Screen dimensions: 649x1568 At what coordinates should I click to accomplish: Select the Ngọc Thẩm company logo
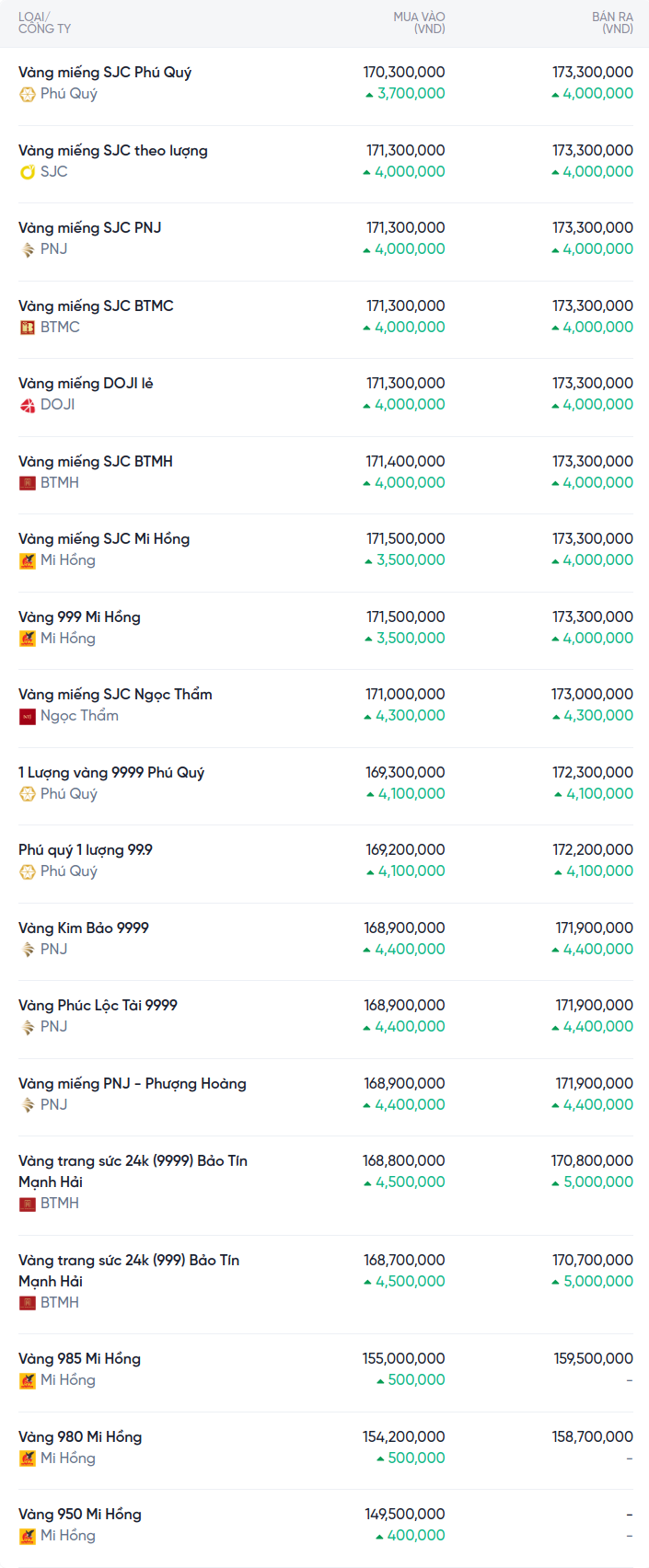(x=28, y=716)
